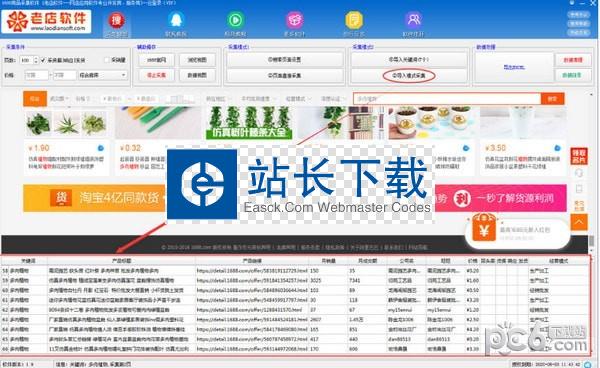Click the blue round icon beside price ¥1.90

point(101,148)
